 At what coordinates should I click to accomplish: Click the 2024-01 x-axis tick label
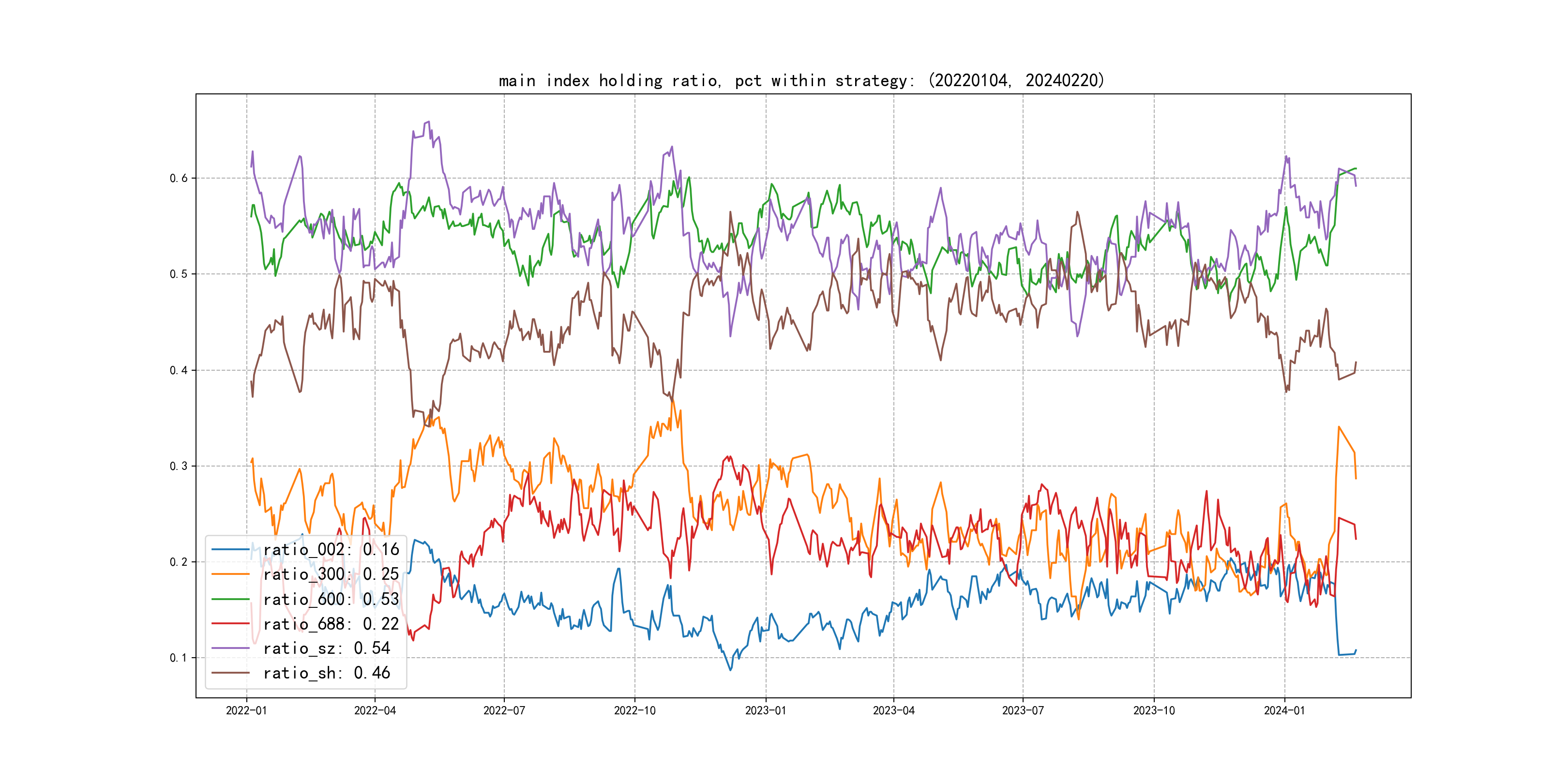tap(1284, 710)
